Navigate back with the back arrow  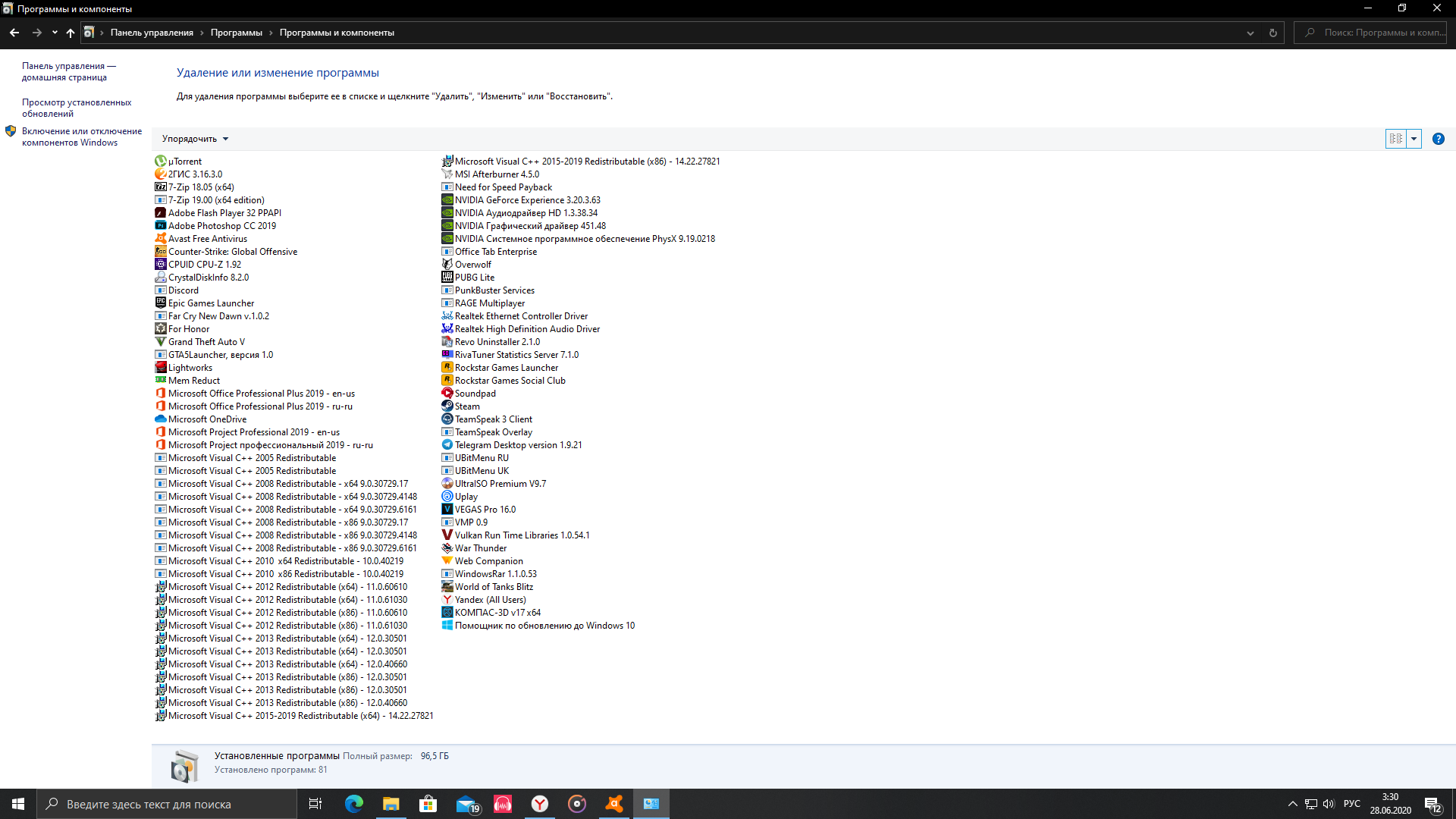[x=14, y=33]
